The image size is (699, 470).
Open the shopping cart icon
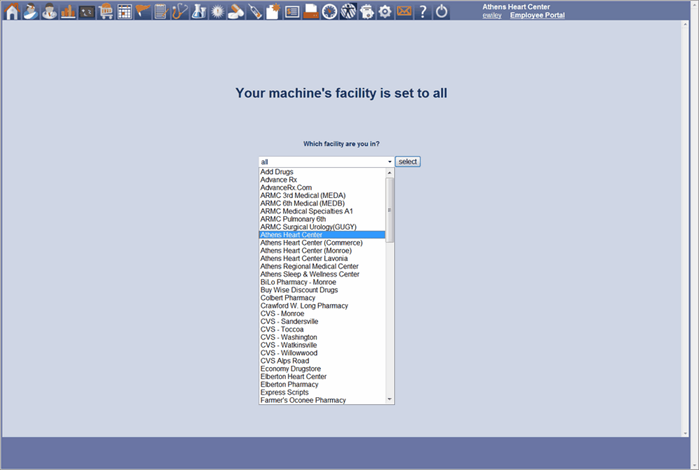click(106, 11)
